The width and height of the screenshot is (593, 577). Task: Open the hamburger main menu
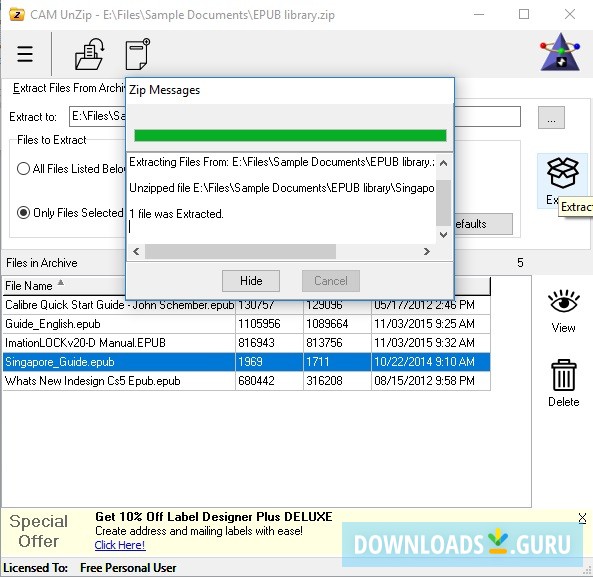(25, 54)
